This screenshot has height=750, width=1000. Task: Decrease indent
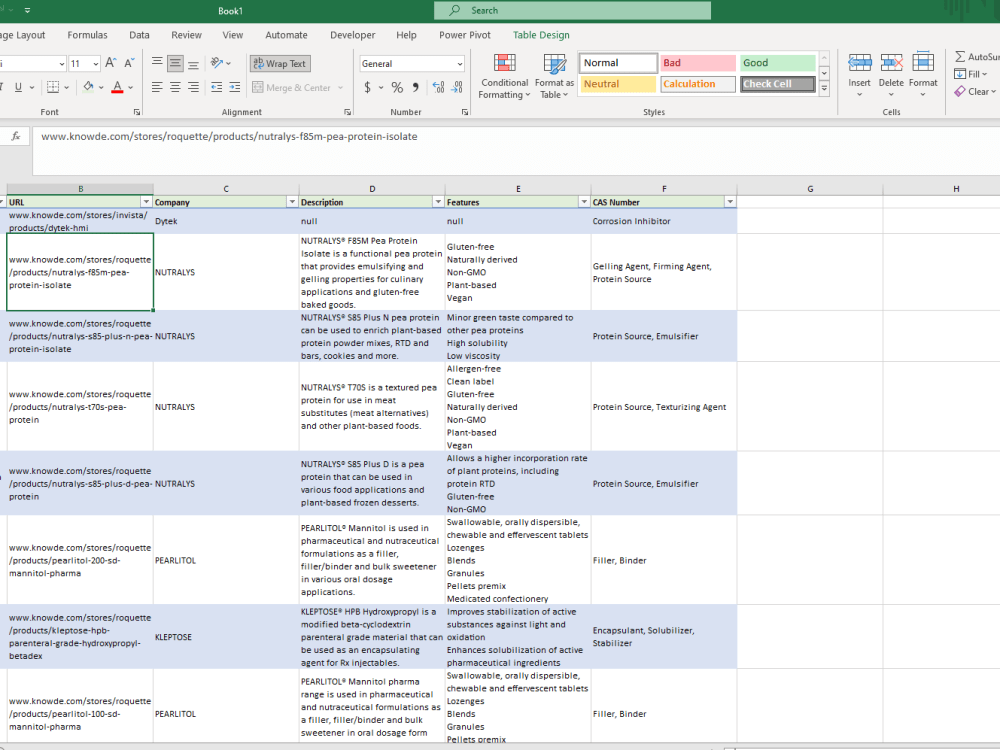click(217, 87)
